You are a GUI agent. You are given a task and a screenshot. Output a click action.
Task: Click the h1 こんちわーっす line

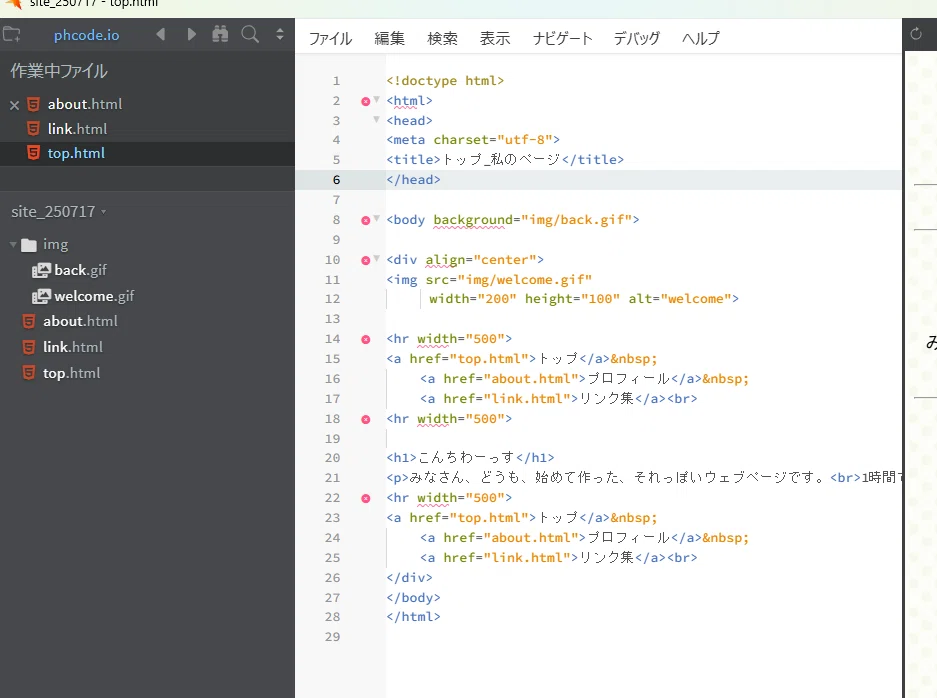[x=470, y=458]
